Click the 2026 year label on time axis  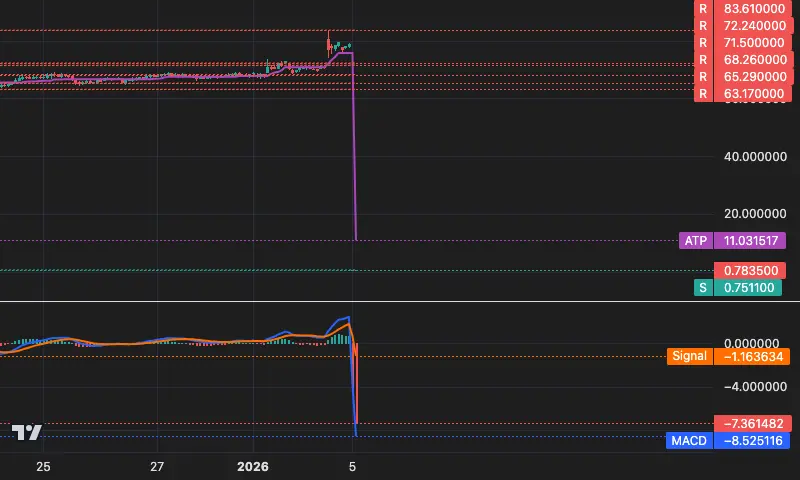click(253, 467)
